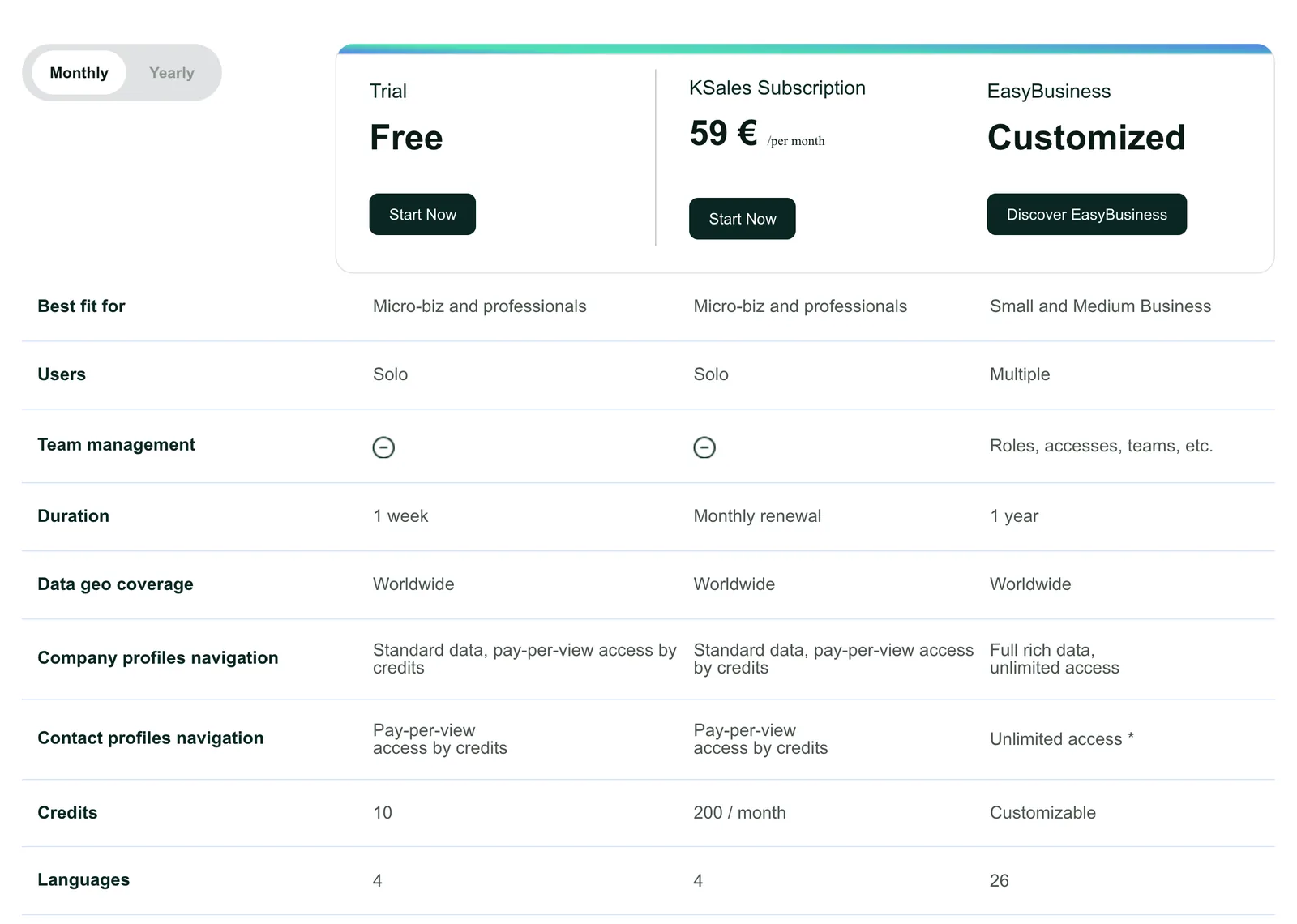This screenshot has width=1297, height=924.
Task: Click the '10' credits cell
Action: tap(383, 813)
